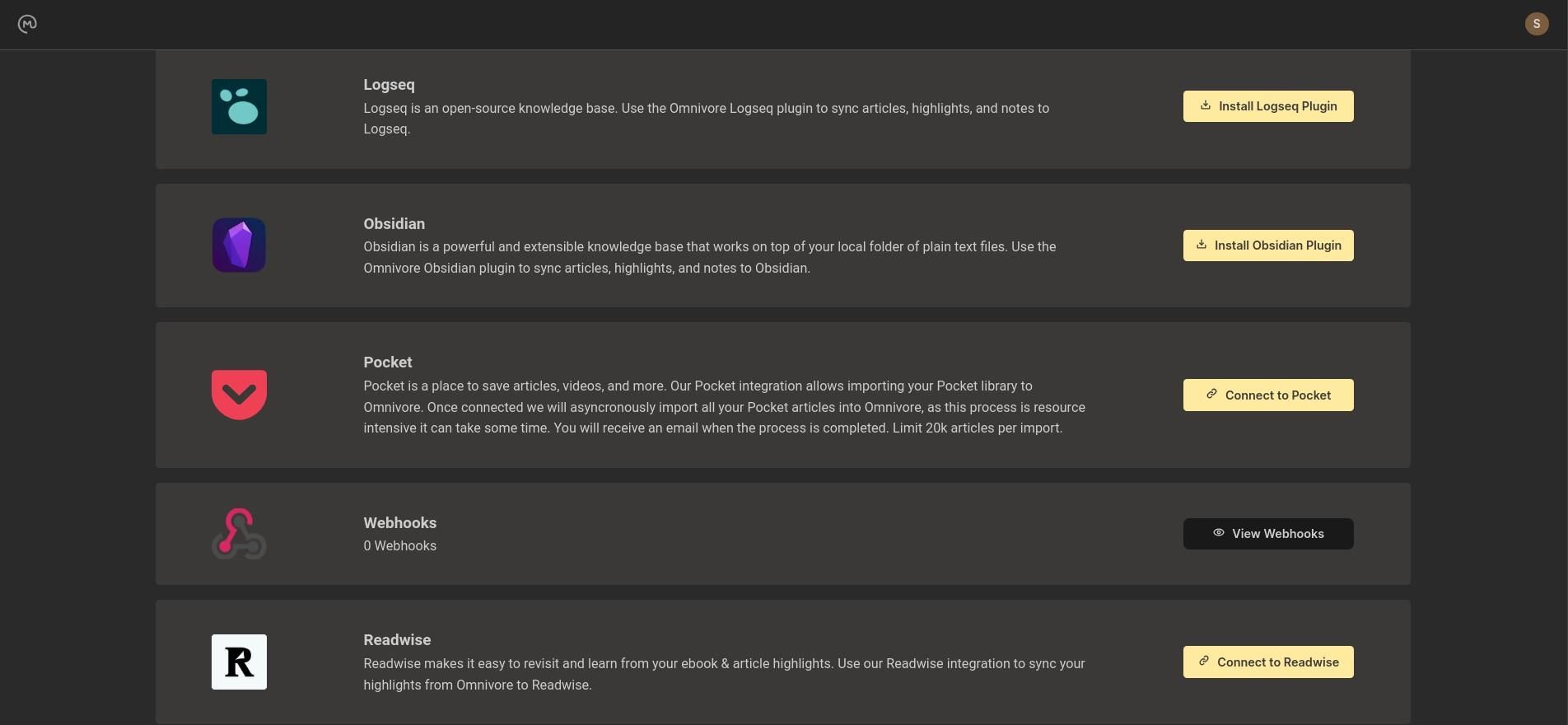Image resolution: width=1568 pixels, height=725 pixels.
Task: Click the pink Webhooks network icon
Action: pyautogui.click(x=239, y=533)
